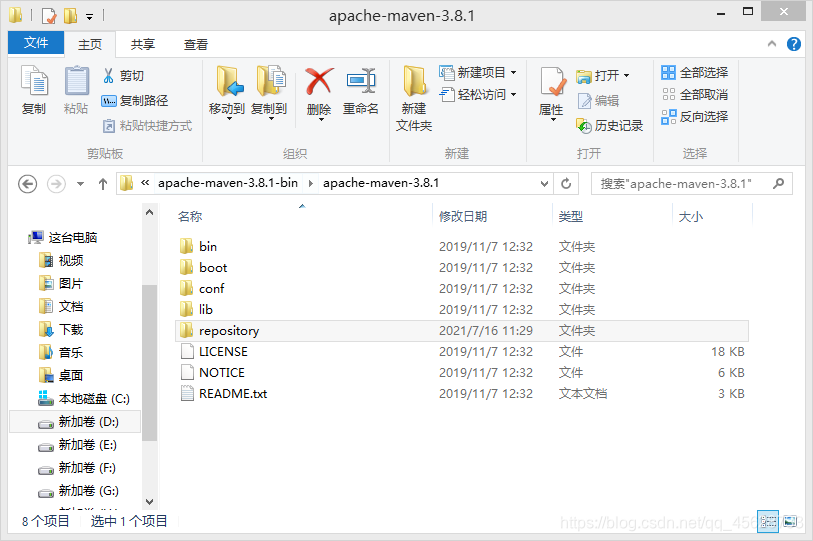Switch to the Share (共享) tab
Screen dimensions: 813x541
click(143, 45)
